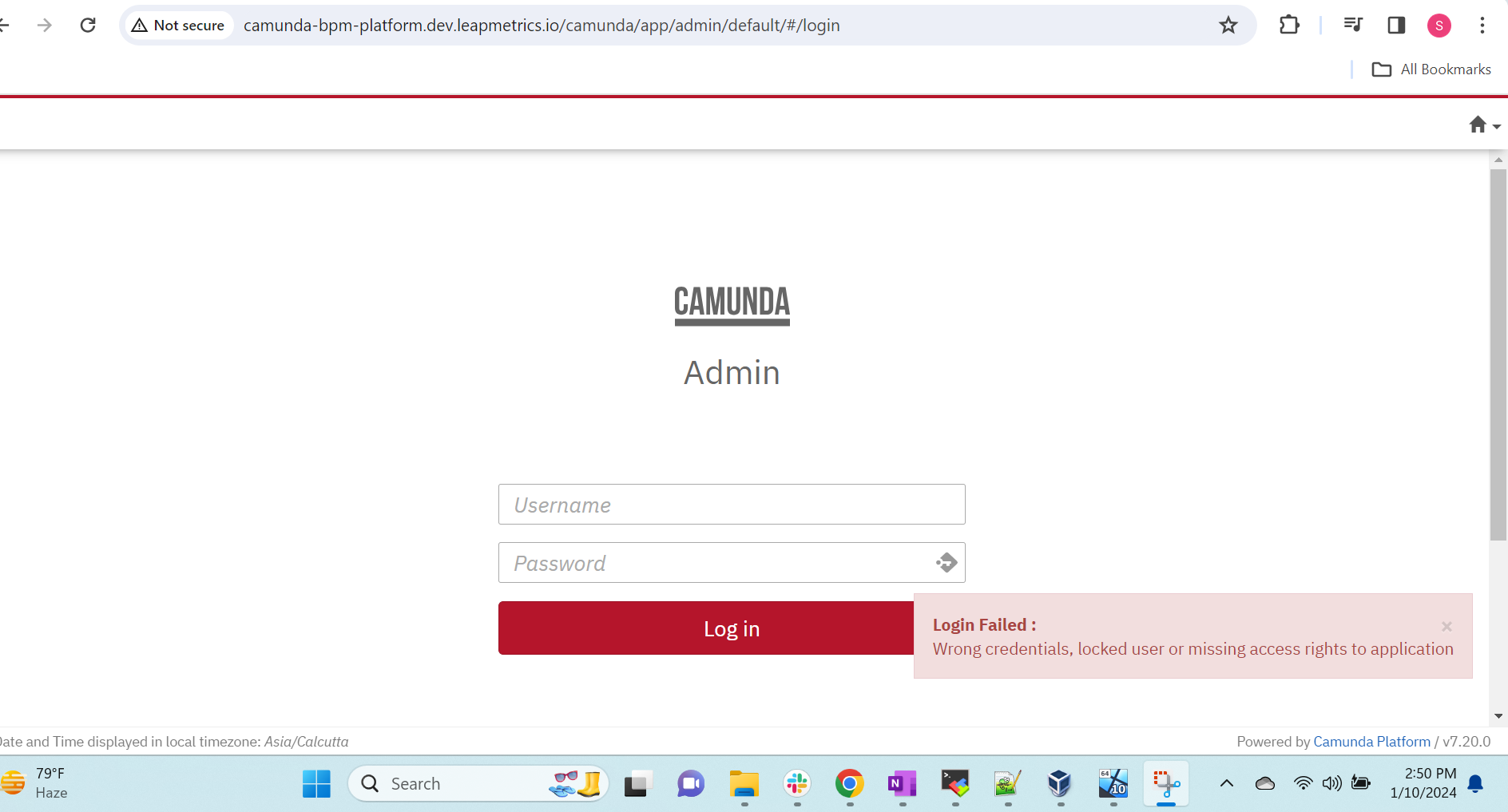Open Slack from the taskbar
1508x812 pixels.
tap(797, 784)
